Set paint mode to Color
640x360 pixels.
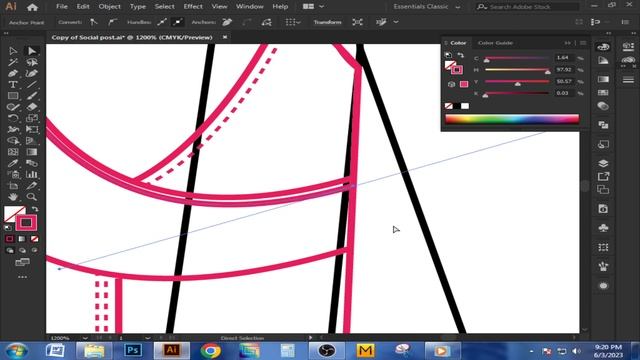(x=9, y=239)
